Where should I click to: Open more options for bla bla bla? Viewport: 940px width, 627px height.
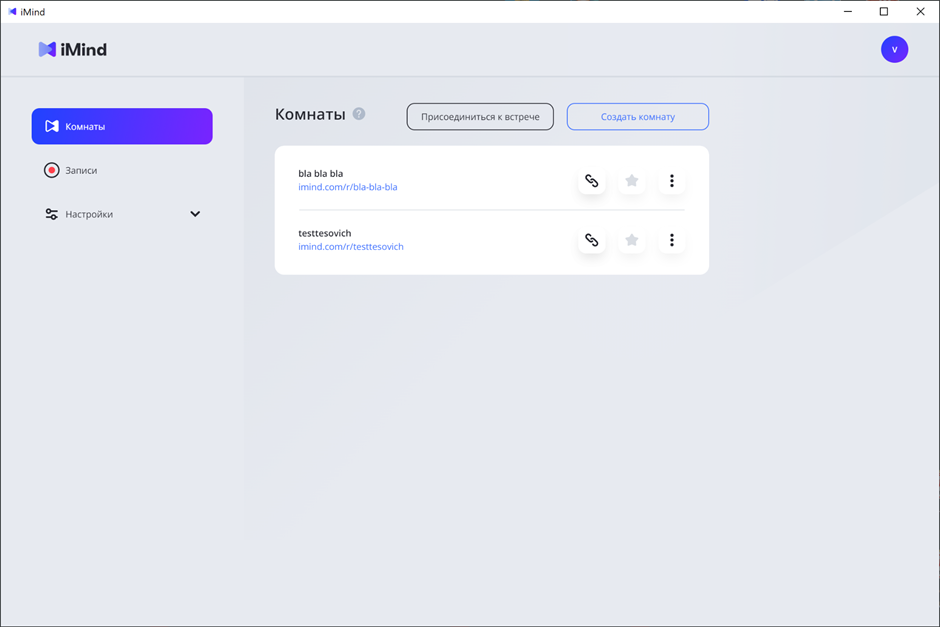[671, 180]
